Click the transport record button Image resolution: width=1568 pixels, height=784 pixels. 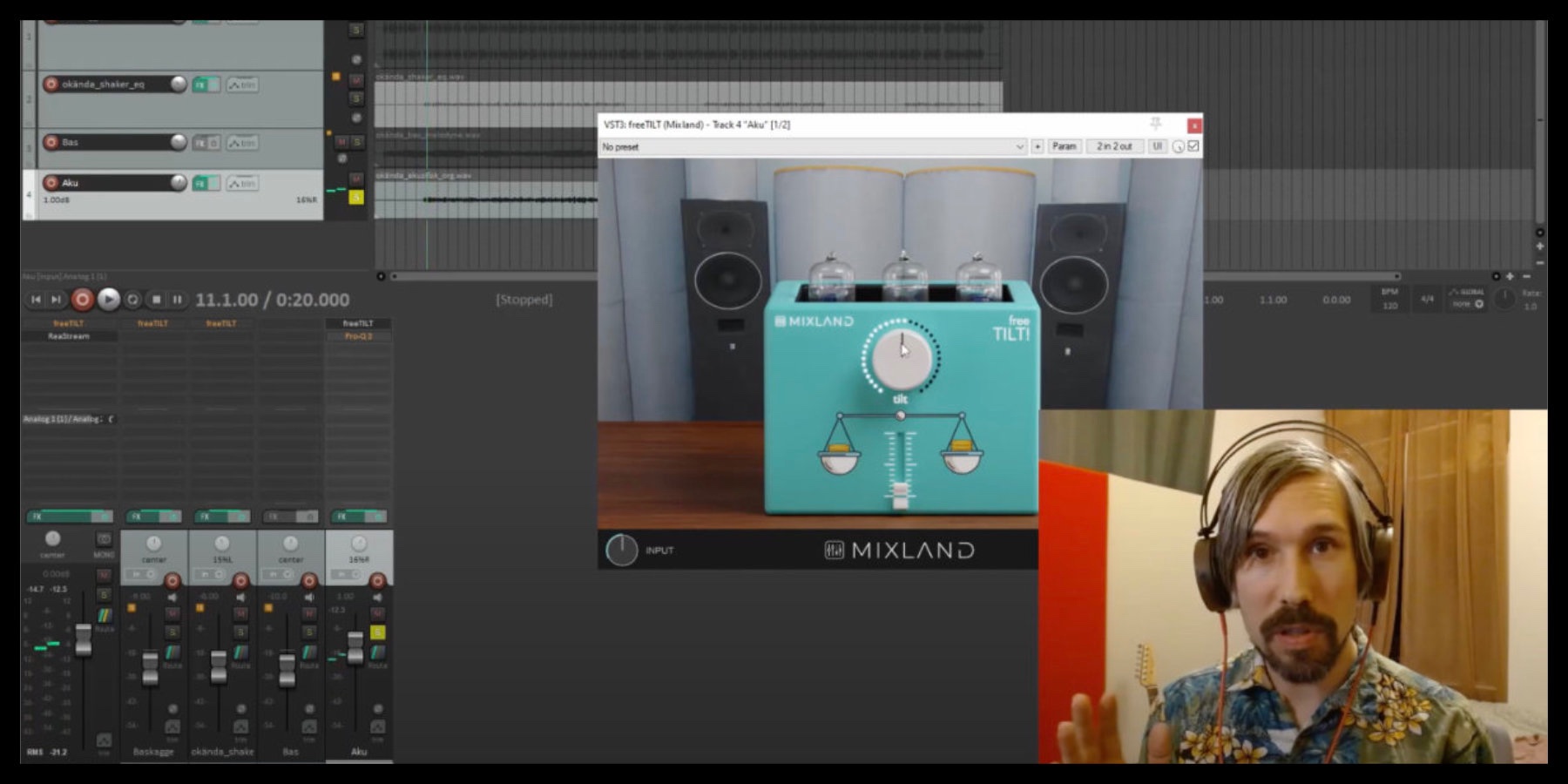(83, 300)
